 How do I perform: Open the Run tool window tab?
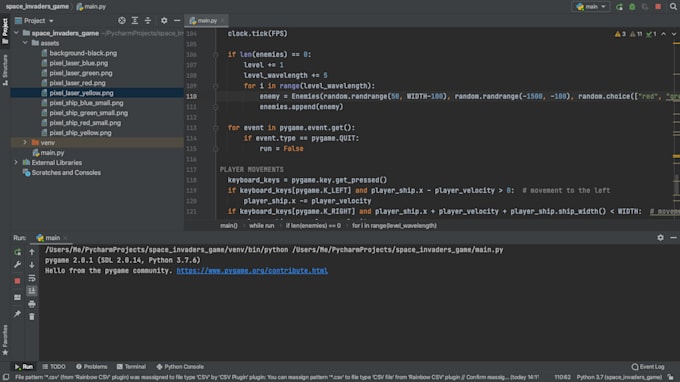coord(23,367)
